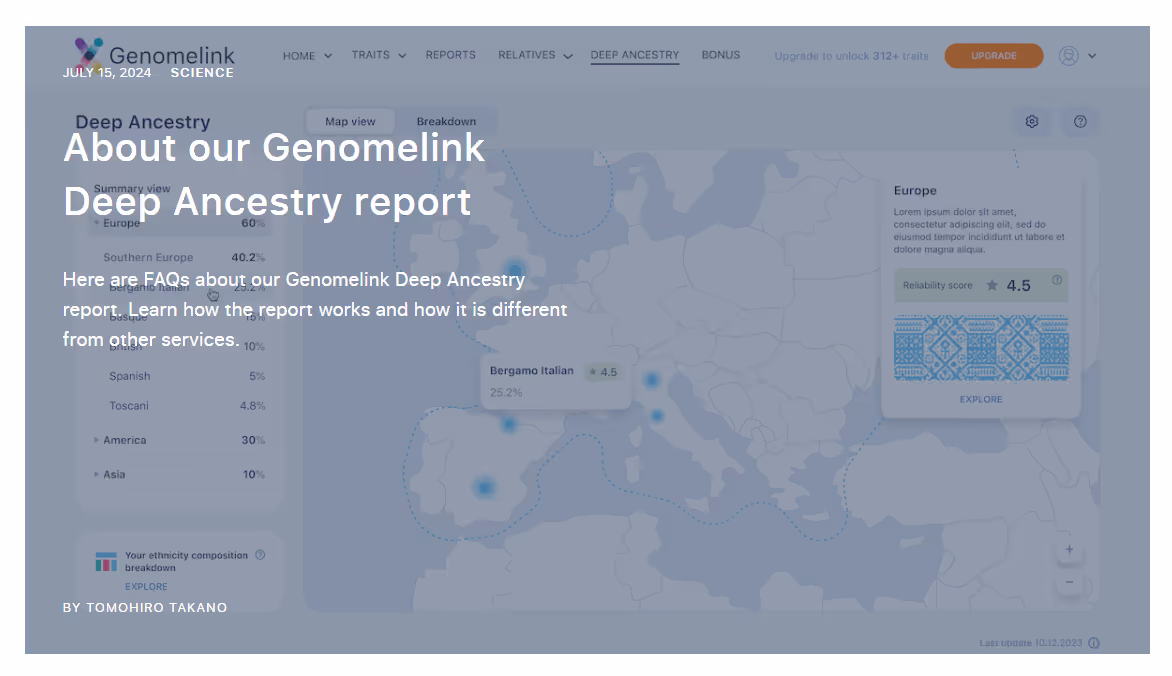1172x676 pixels.
Task: Click the Spain hotspot marker on map
Action: click(x=484, y=488)
